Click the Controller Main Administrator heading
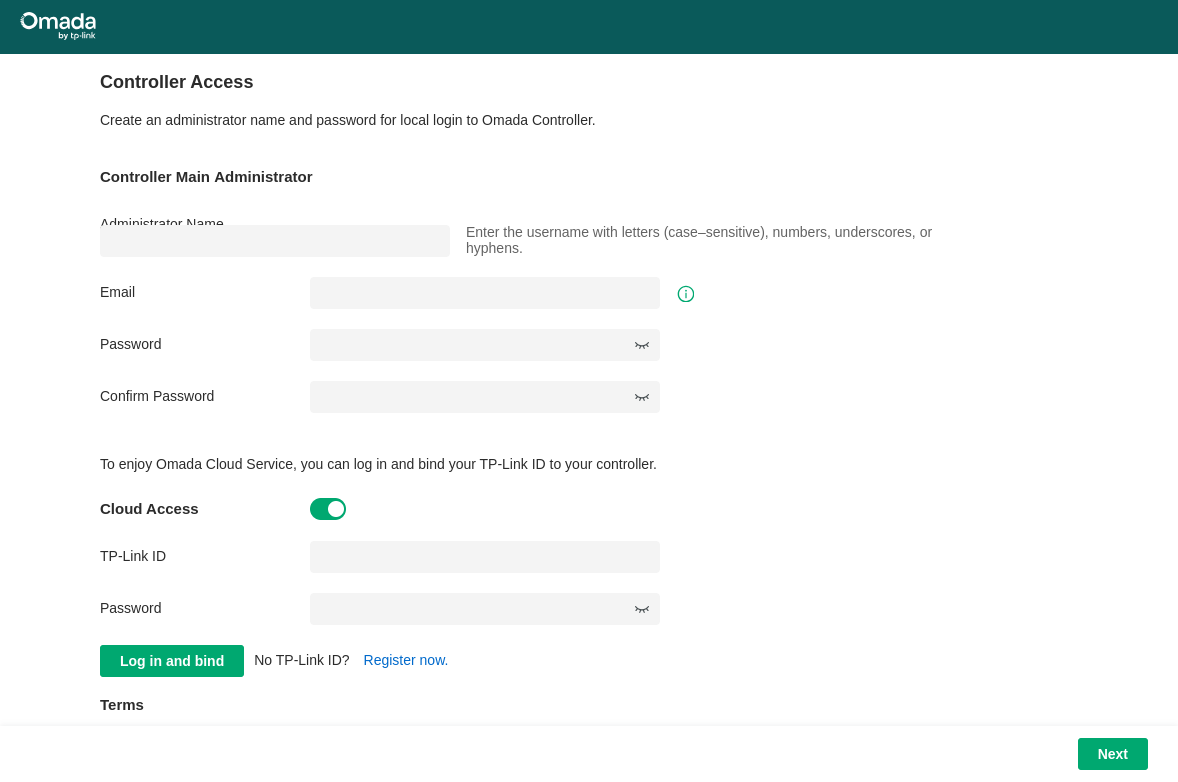 (206, 177)
